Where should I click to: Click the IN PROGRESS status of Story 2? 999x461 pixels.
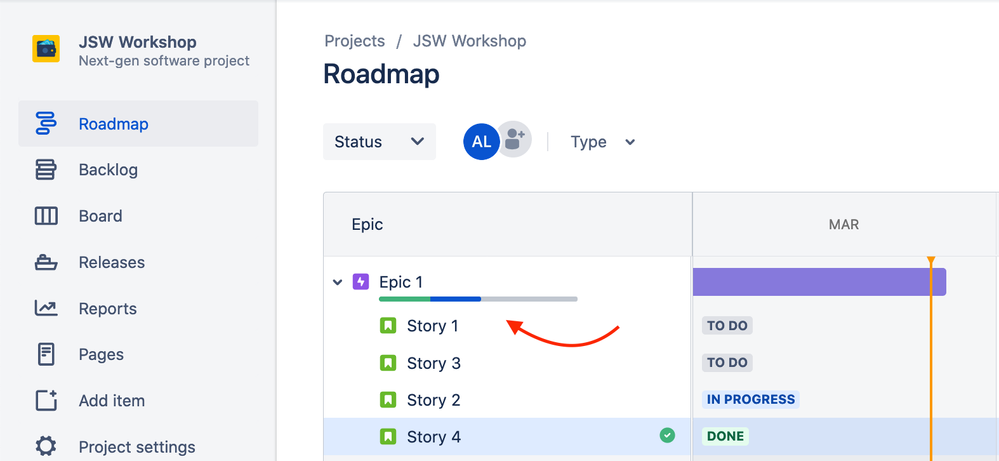coord(751,400)
